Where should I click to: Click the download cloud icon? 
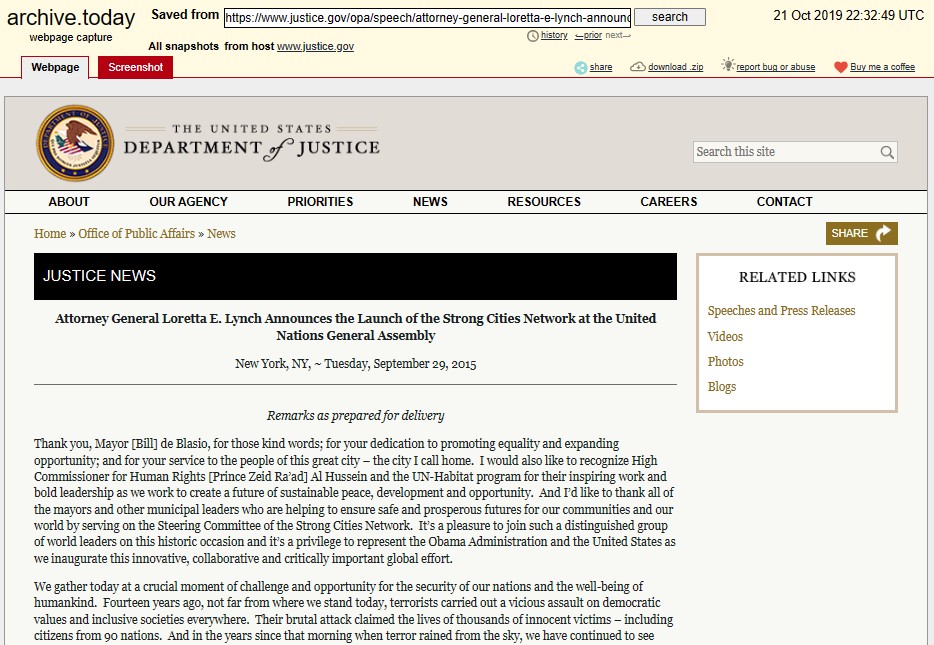[637, 67]
